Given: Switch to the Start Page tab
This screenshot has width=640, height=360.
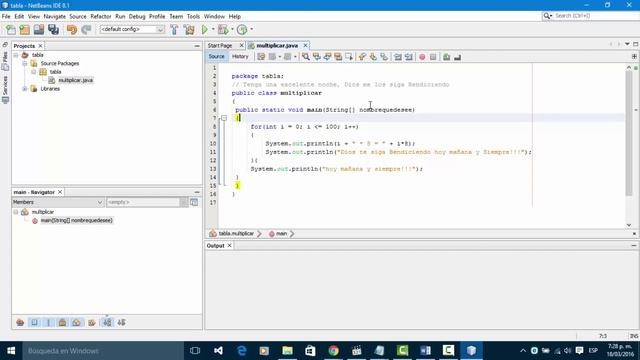Looking at the screenshot, I should coord(220,46).
